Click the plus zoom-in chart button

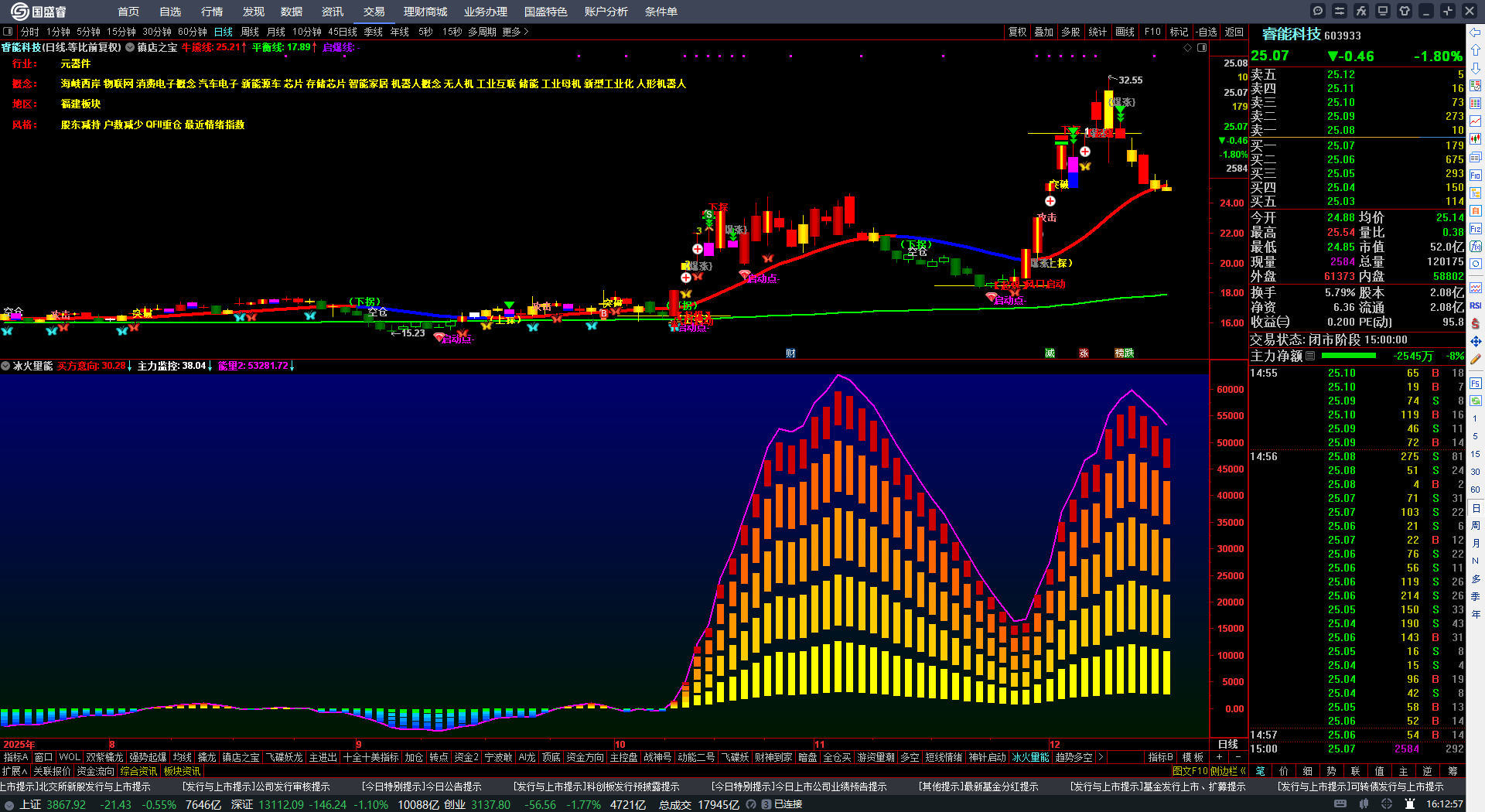(x=1219, y=757)
